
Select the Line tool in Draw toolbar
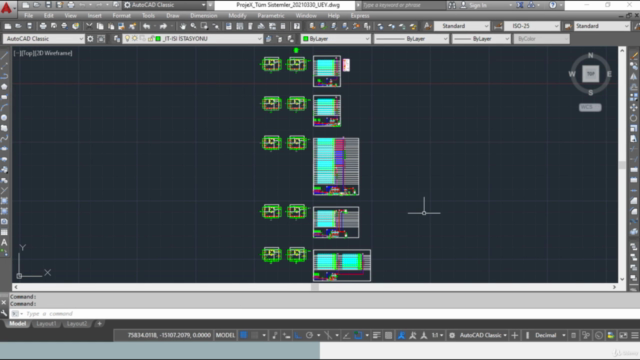pyautogui.click(x=4, y=56)
